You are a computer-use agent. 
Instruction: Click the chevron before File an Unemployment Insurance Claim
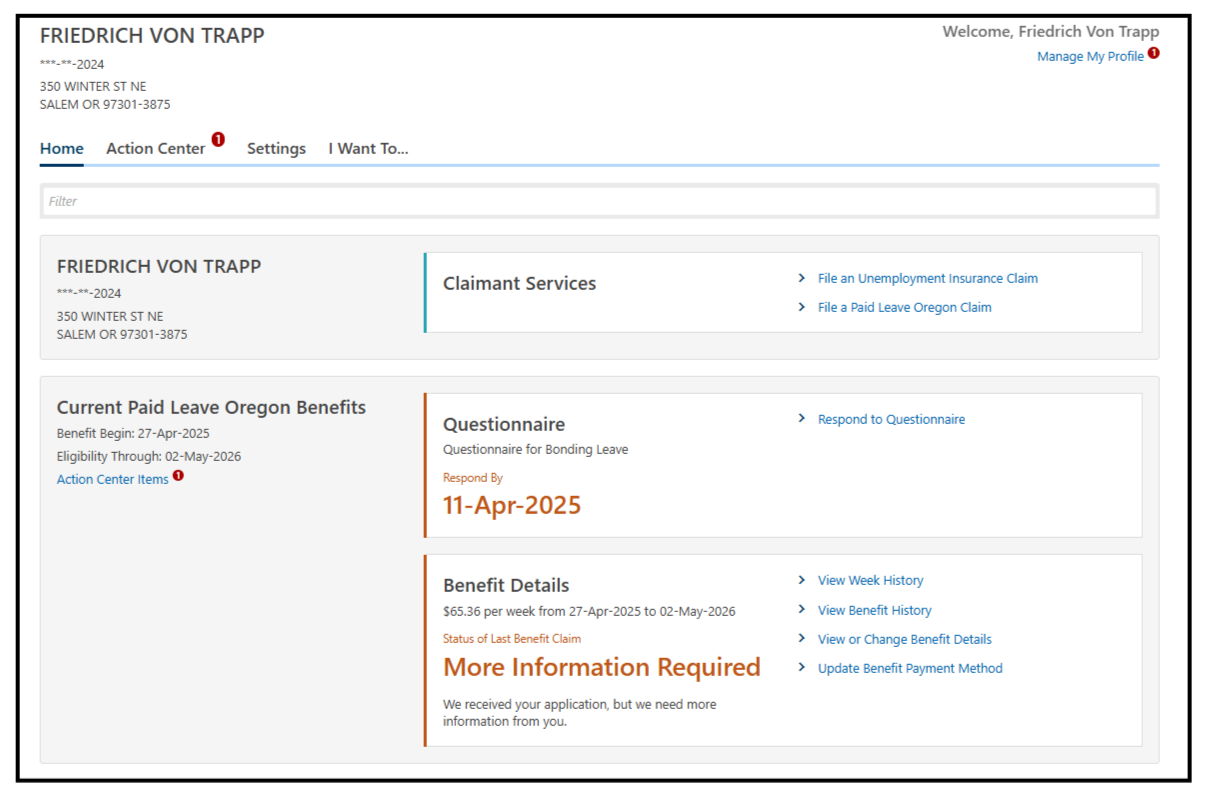click(x=802, y=278)
